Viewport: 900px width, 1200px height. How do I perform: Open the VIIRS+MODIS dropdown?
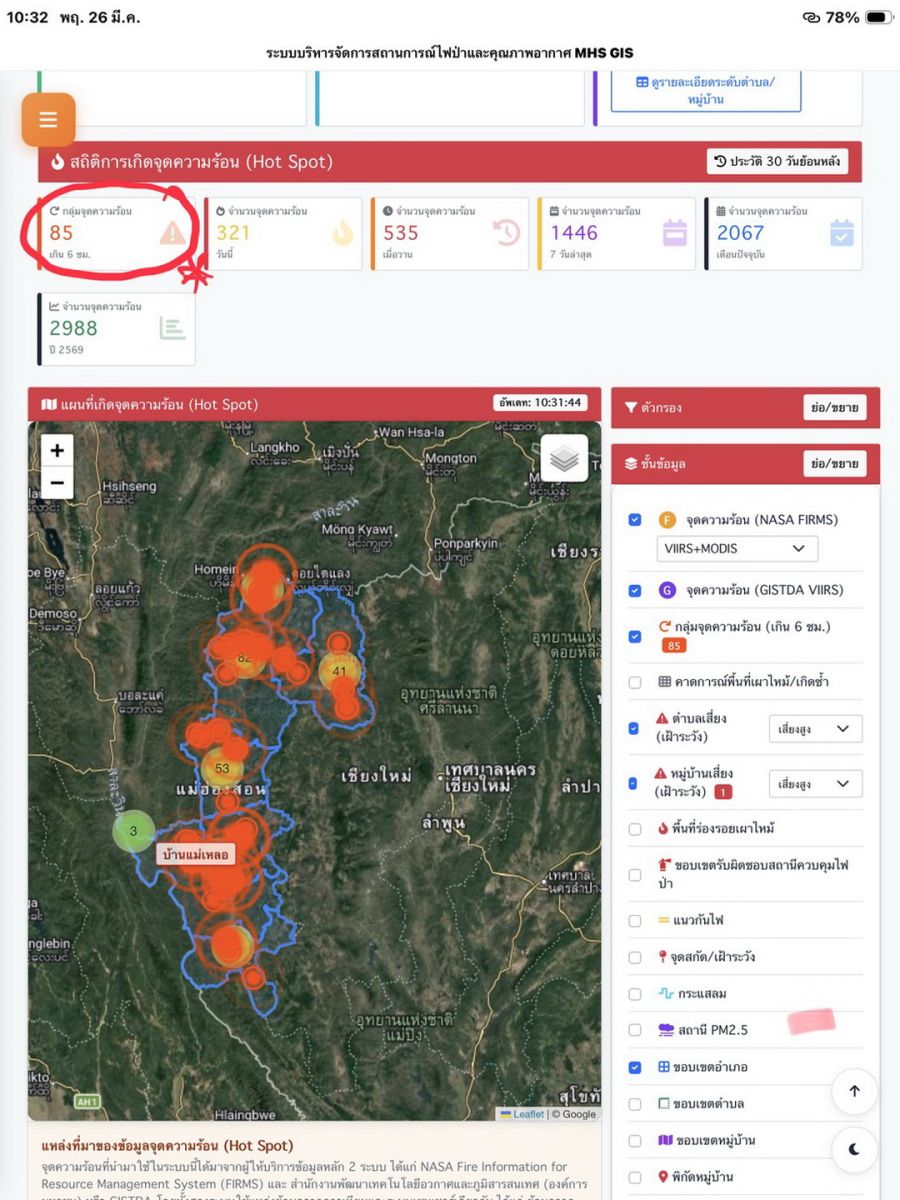736,549
